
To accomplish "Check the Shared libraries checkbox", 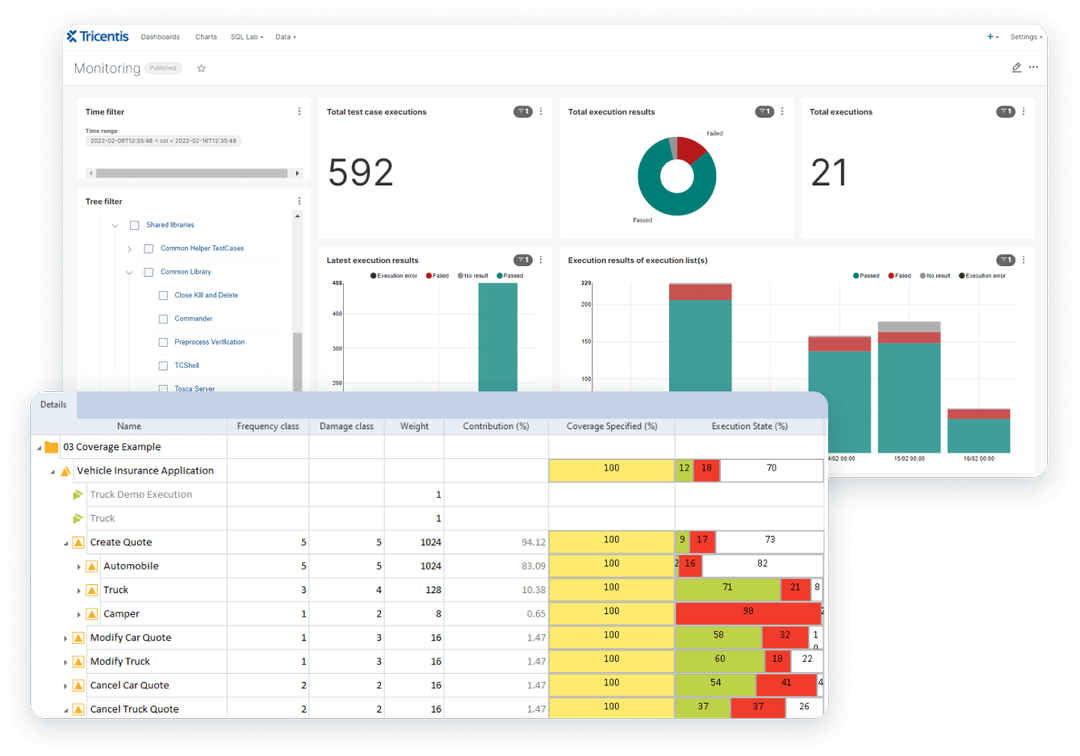I will pyautogui.click(x=134, y=224).
